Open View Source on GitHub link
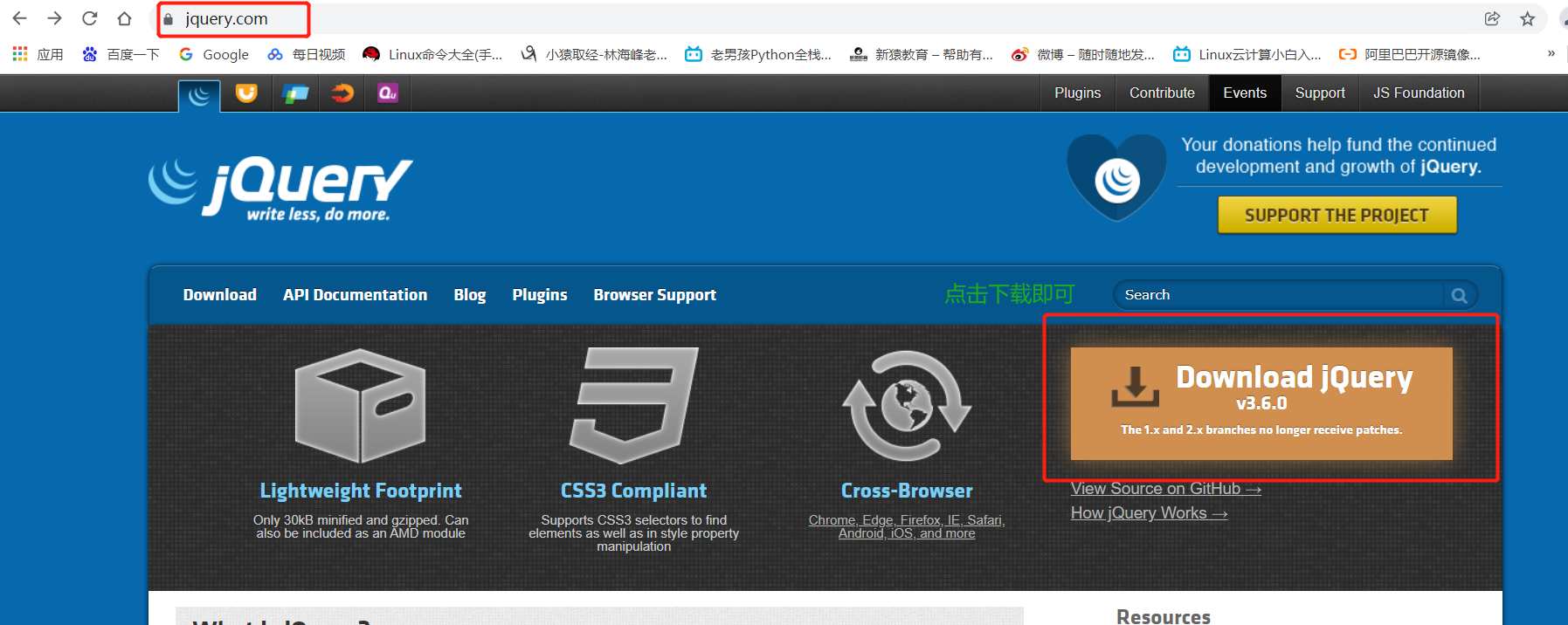1568x625 pixels. tap(1166, 489)
